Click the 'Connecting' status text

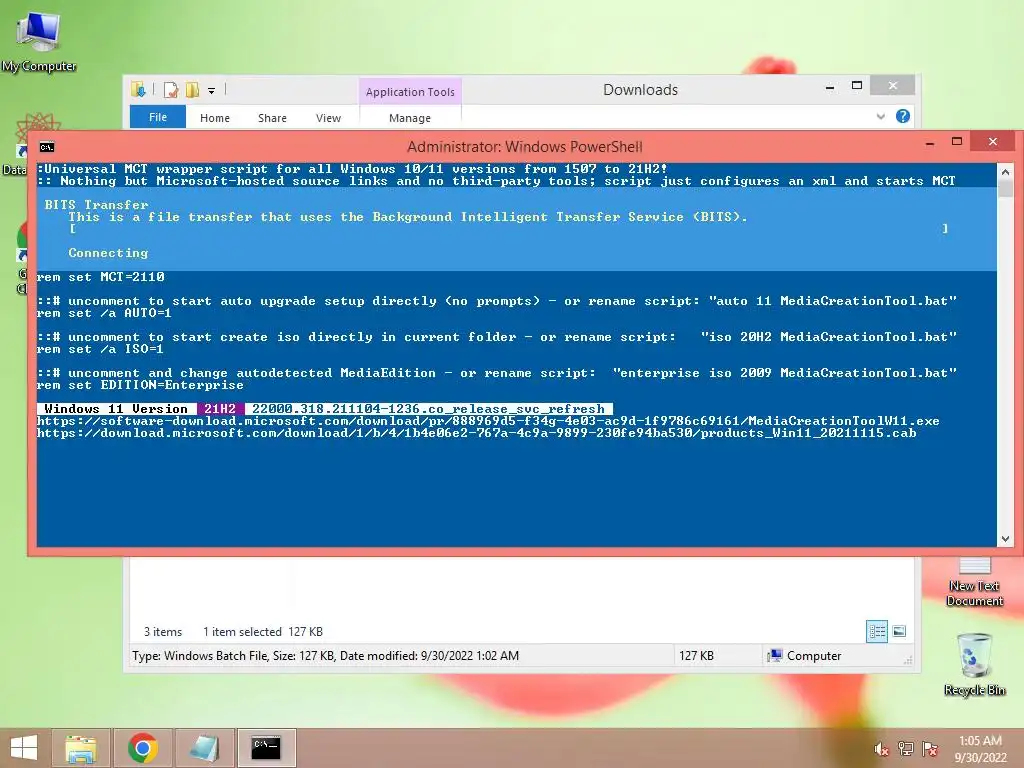108,253
